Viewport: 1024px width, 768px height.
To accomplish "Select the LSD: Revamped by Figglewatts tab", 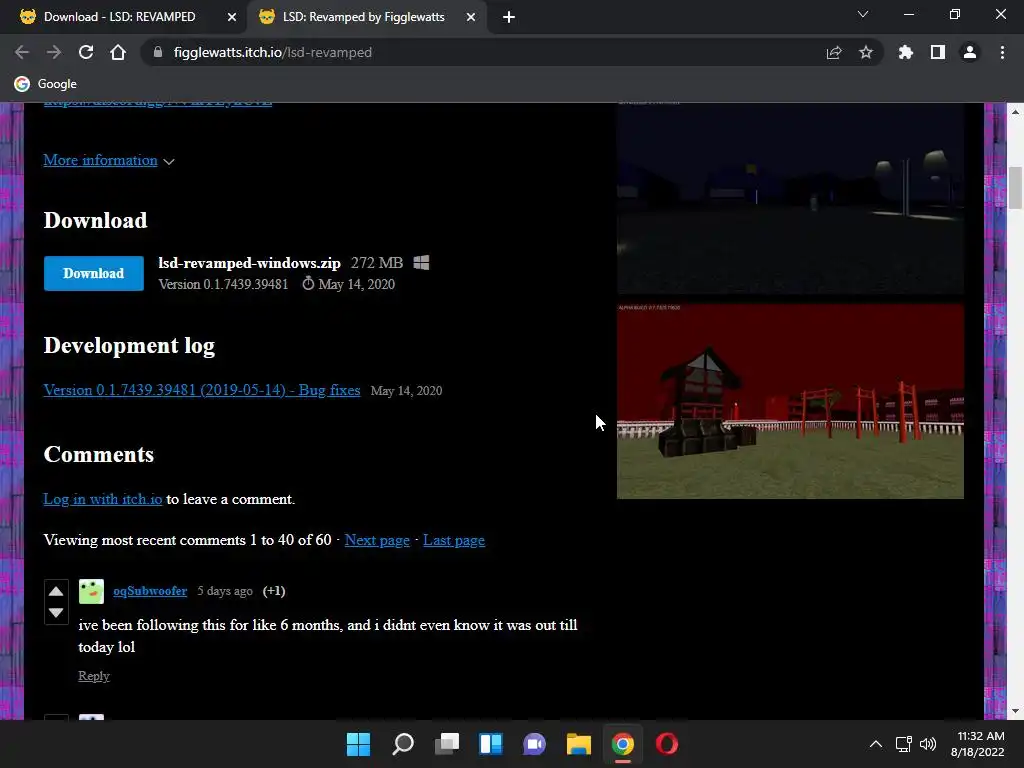I will click(x=363, y=17).
